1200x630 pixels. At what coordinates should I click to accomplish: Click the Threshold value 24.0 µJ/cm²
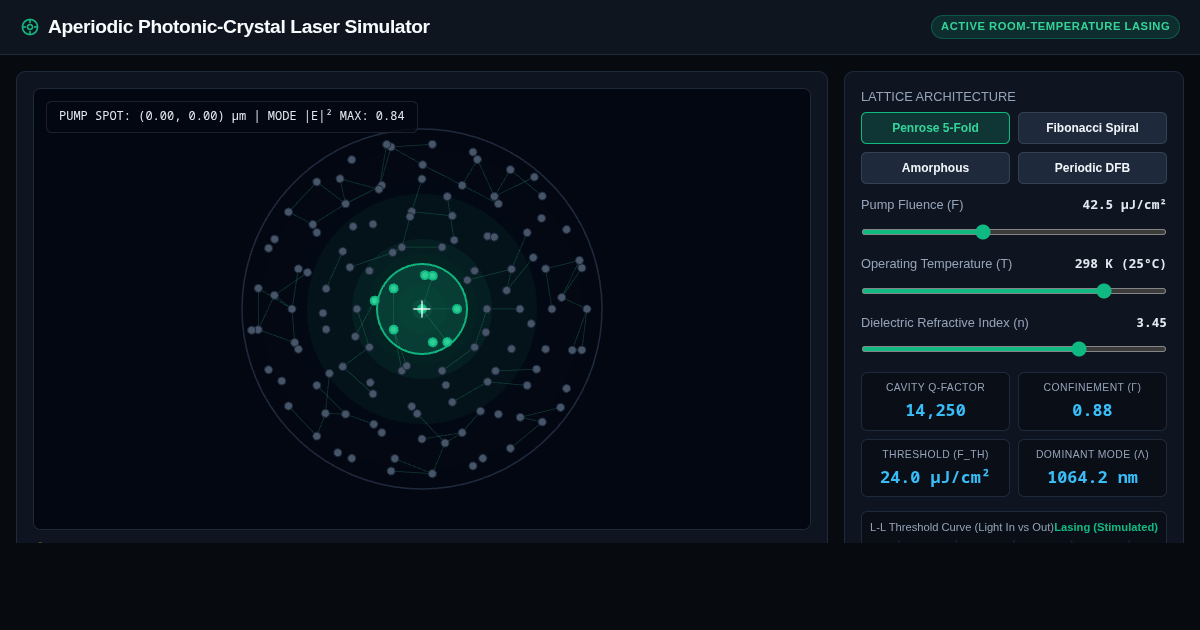(935, 477)
